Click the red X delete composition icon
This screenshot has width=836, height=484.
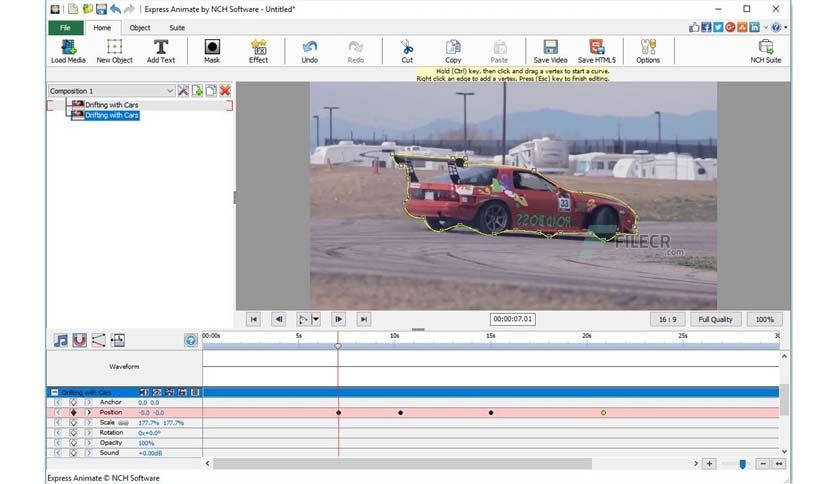pyautogui.click(x=225, y=91)
